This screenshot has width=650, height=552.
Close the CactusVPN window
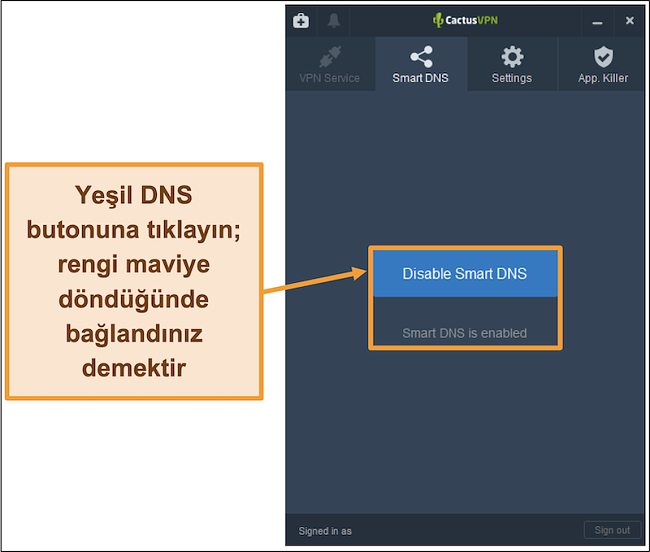pos(630,20)
